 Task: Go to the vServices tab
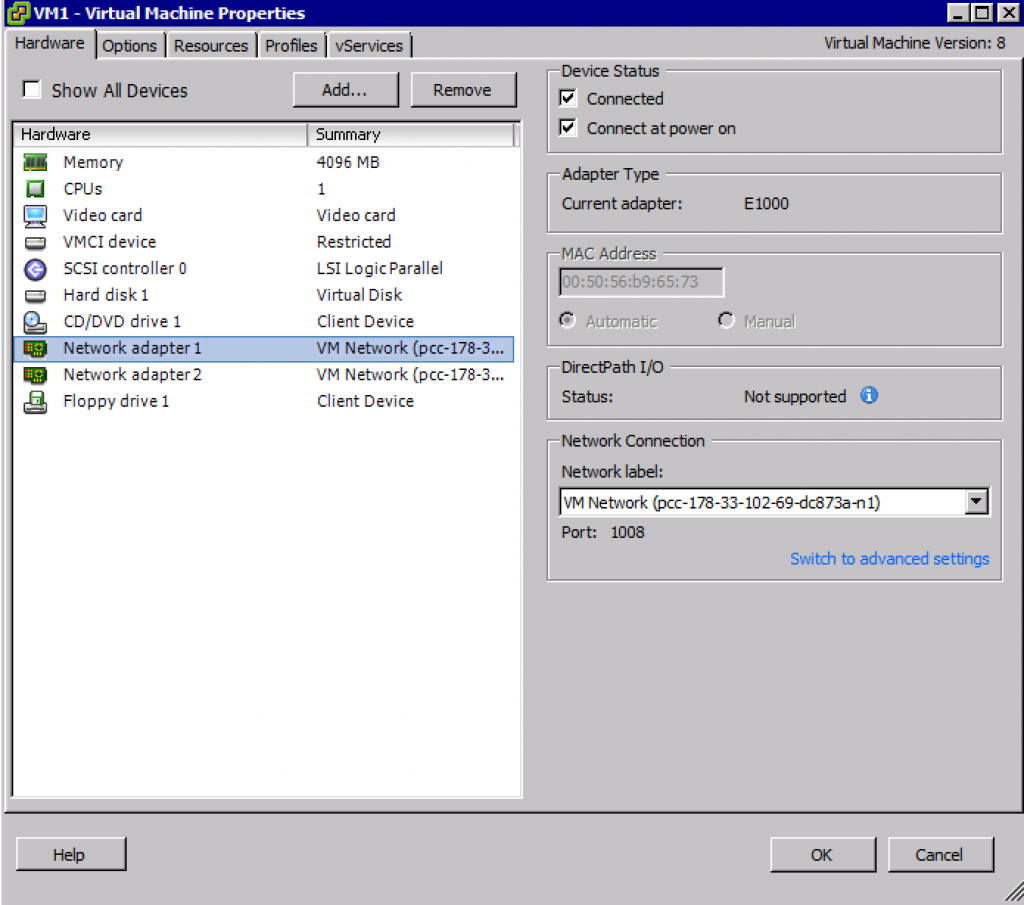point(369,46)
